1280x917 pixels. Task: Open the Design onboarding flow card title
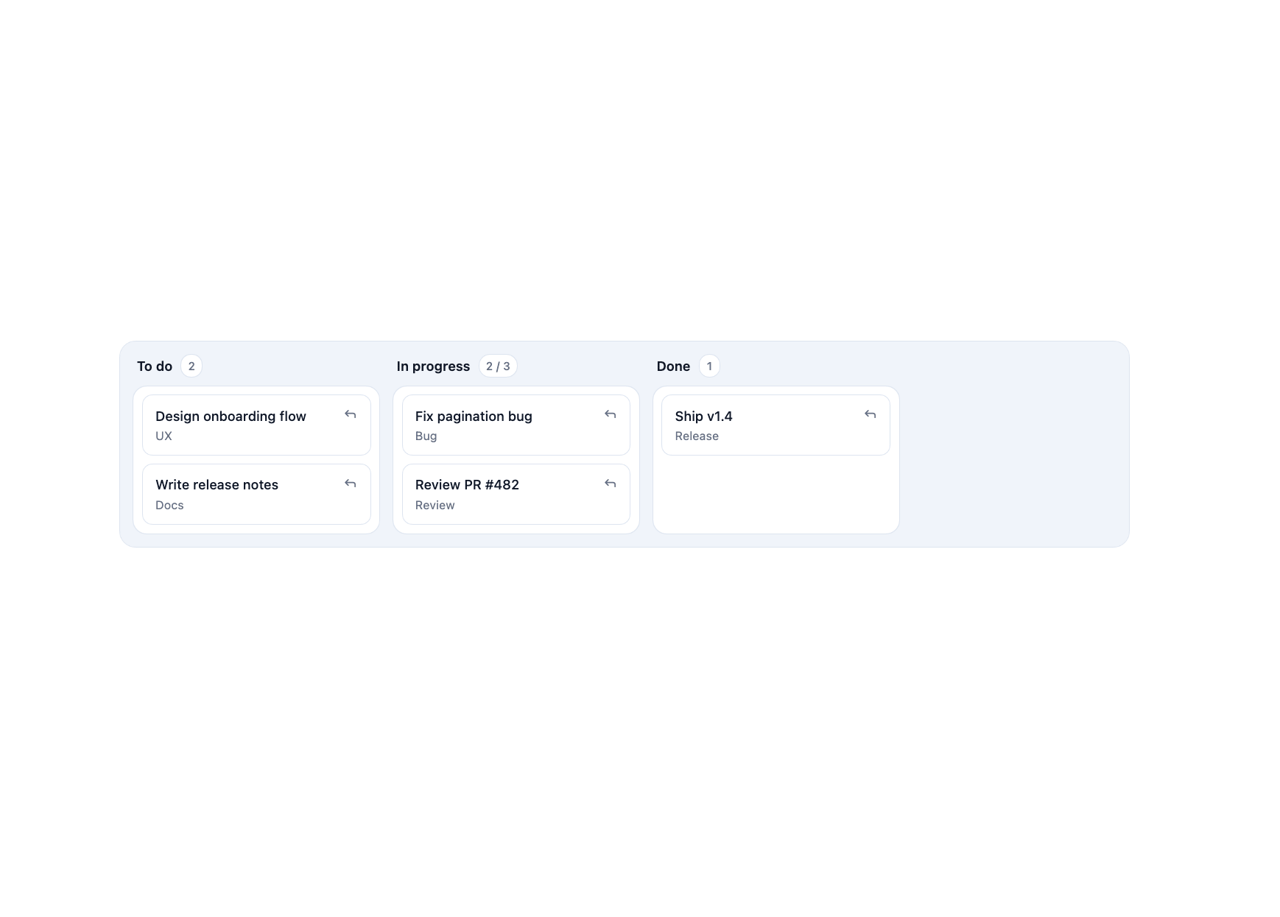pos(231,416)
